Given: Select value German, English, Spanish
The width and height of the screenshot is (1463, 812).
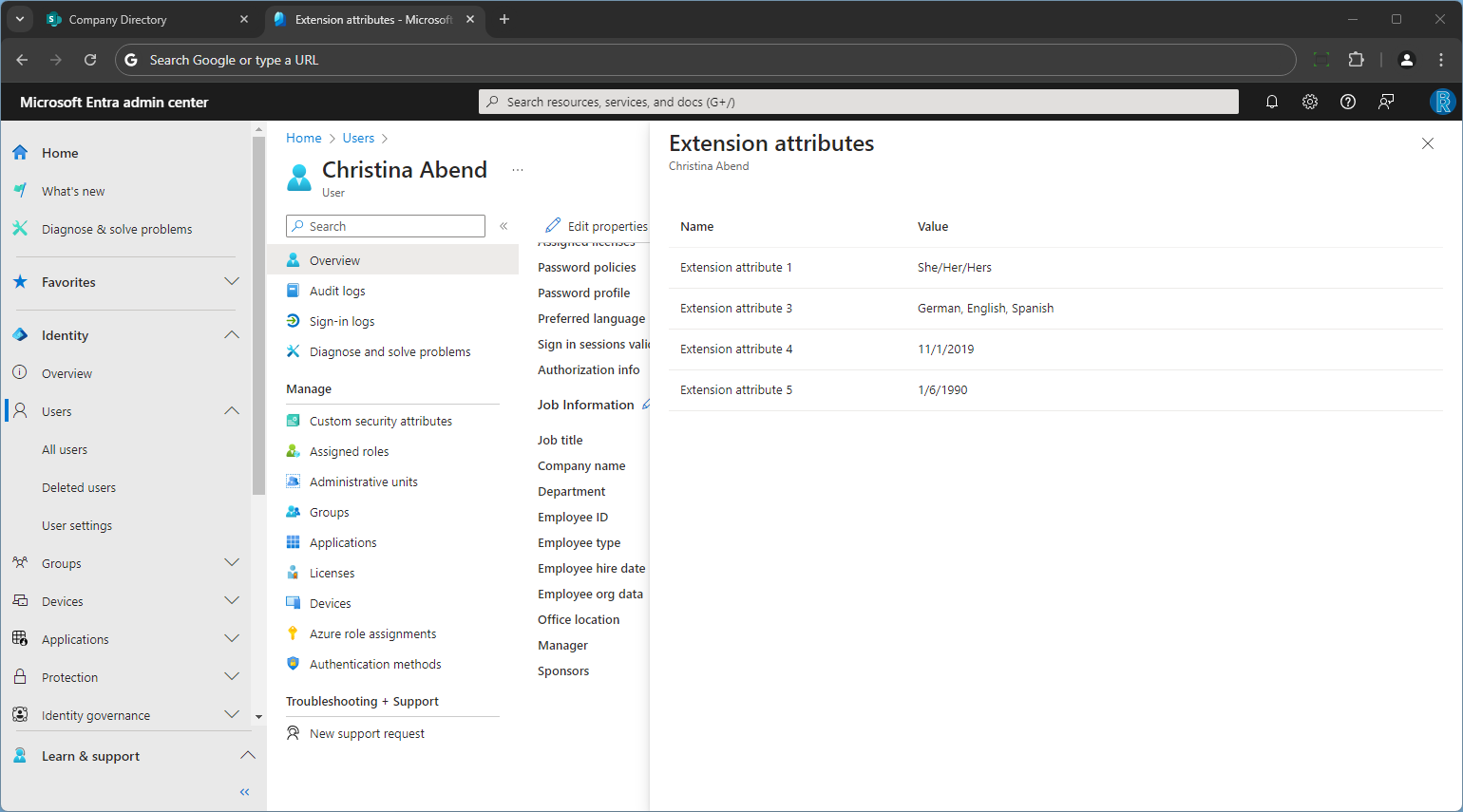Looking at the screenshot, I should [985, 309].
